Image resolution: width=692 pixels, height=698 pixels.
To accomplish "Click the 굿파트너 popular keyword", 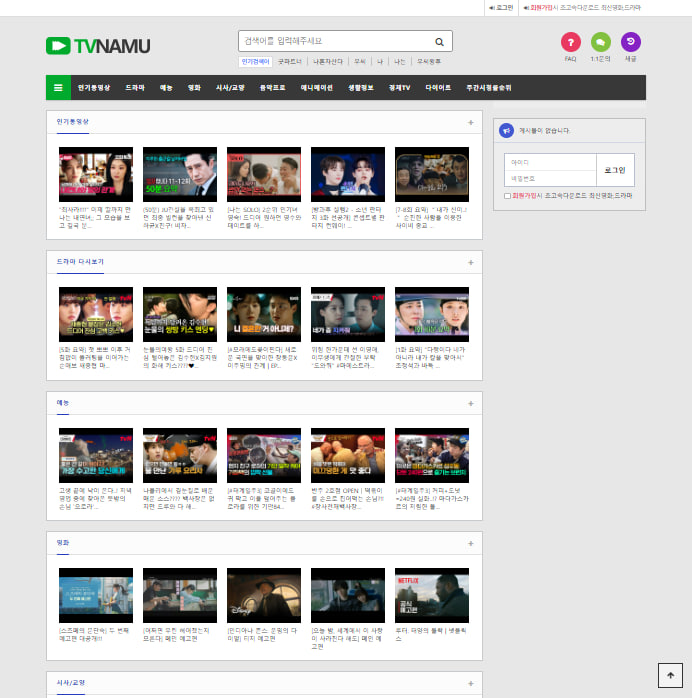I will pyautogui.click(x=290, y=61).
